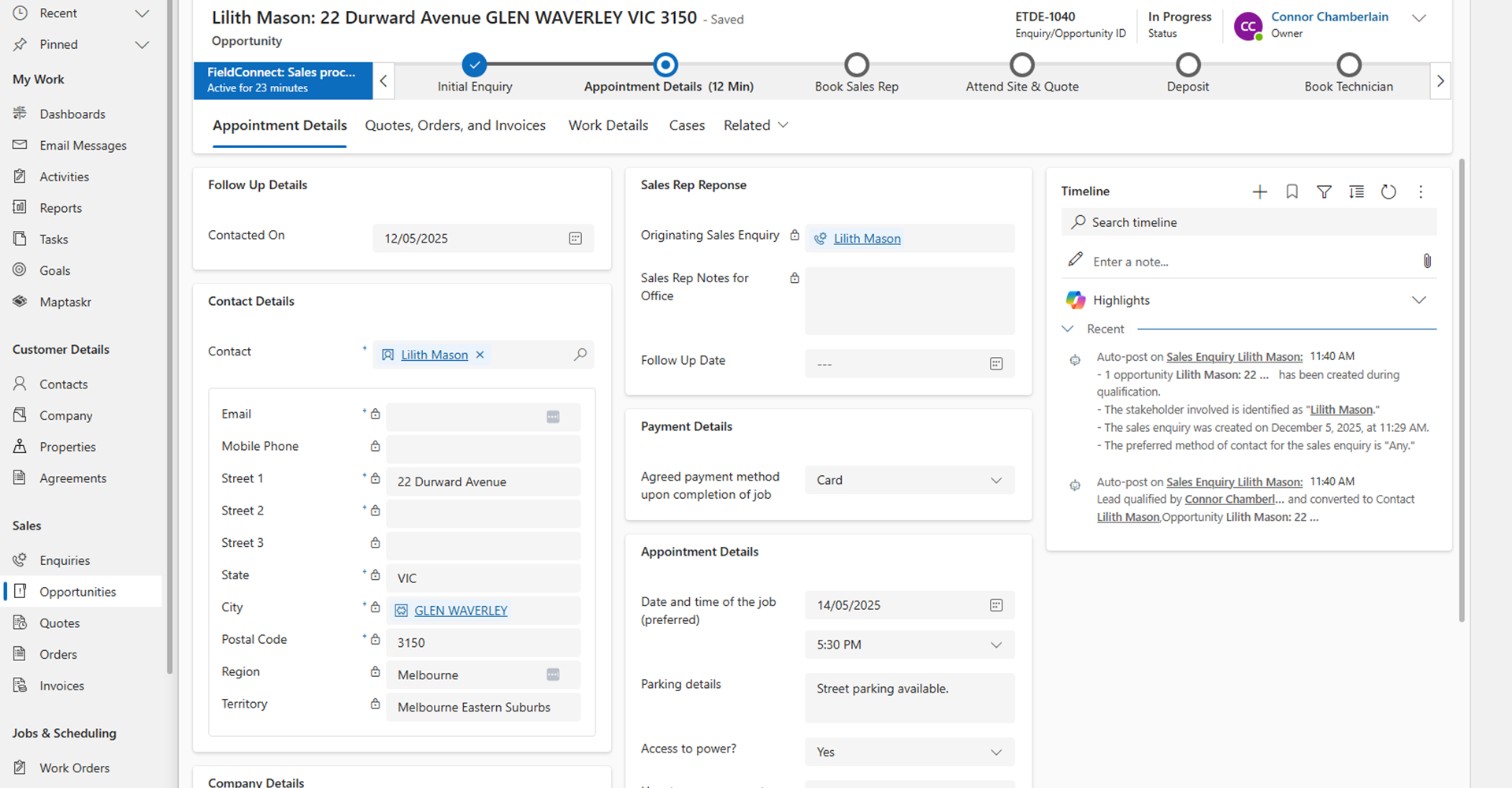The height and width of the screenshot is (788, 1512).
Task: Click the timeline bookmark icon
Action: tap(1292, 191)
